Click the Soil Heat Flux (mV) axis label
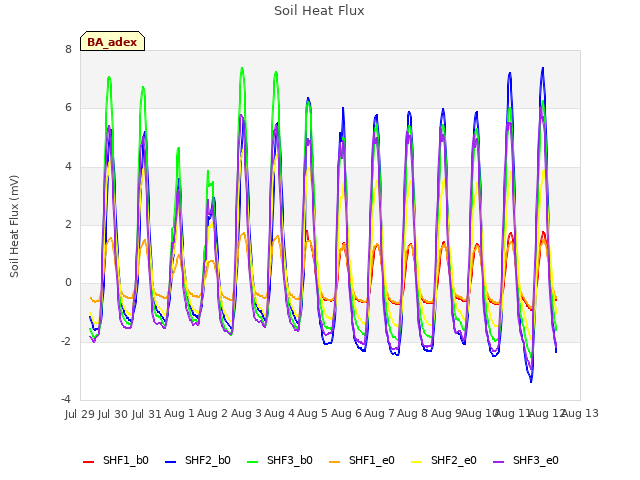The height and width of the screenshot is (480, 640). (14, 226)
